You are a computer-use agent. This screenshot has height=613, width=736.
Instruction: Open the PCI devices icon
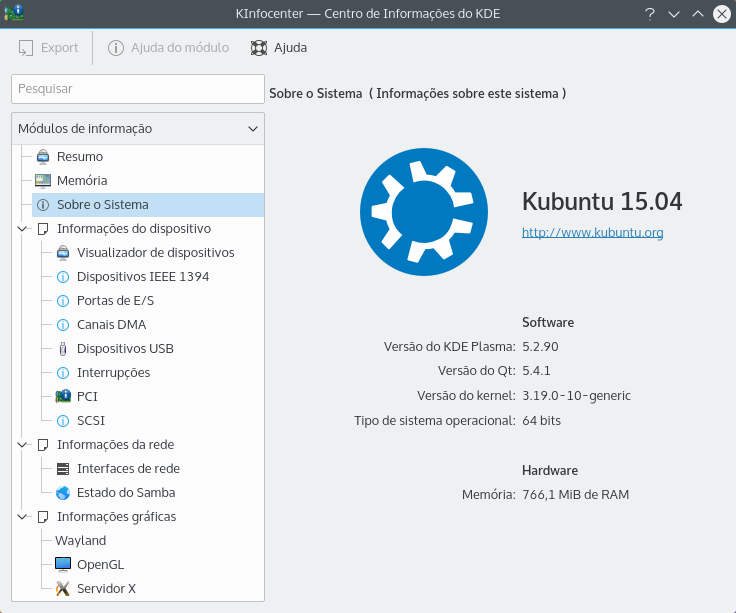pyautogui.click(x=63, y=397)
